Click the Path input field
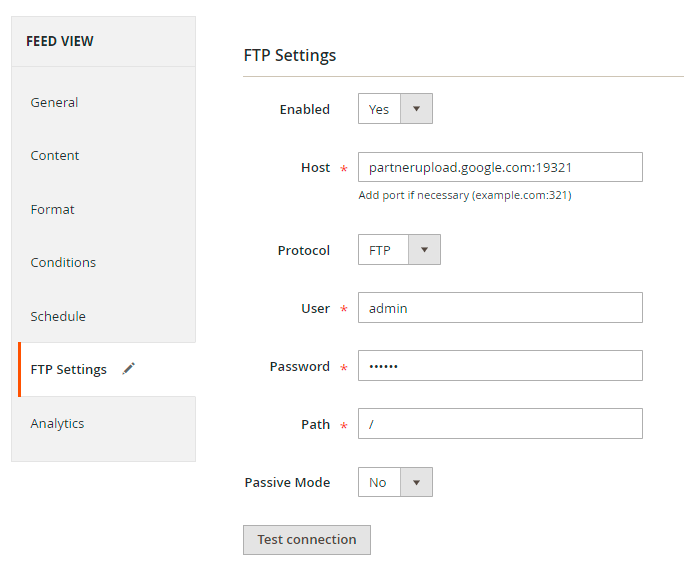The width and height of the screenshot is (684, 578). click(x=500, y=424)
